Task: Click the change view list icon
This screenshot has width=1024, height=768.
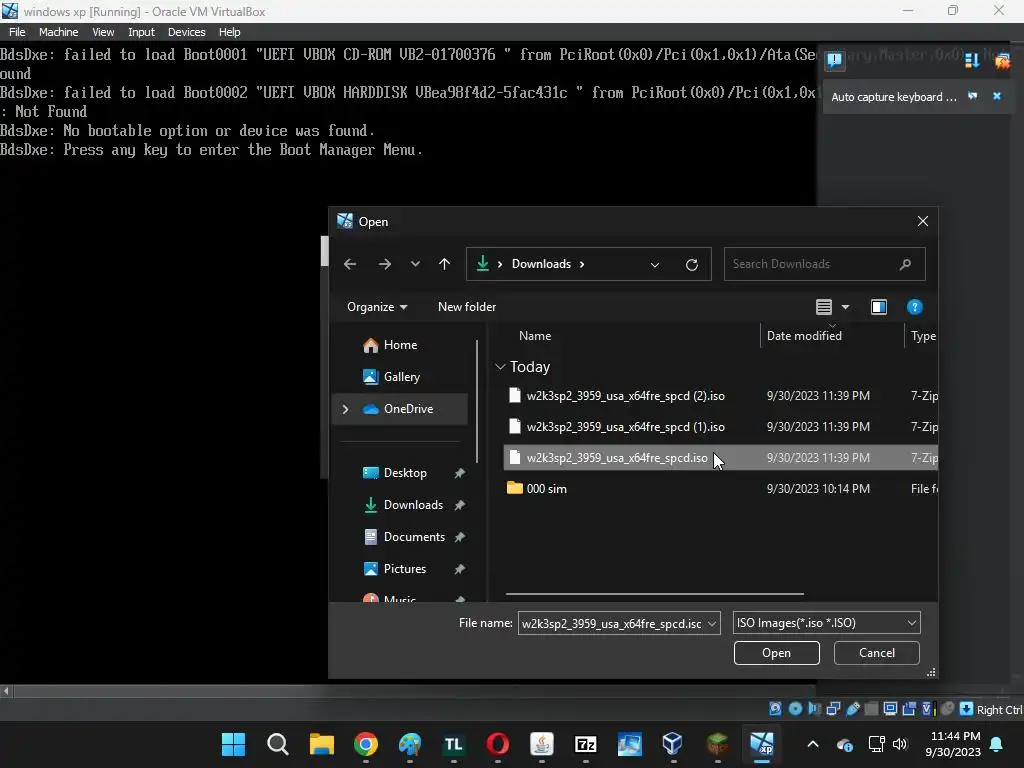Action: pos(824,307)
